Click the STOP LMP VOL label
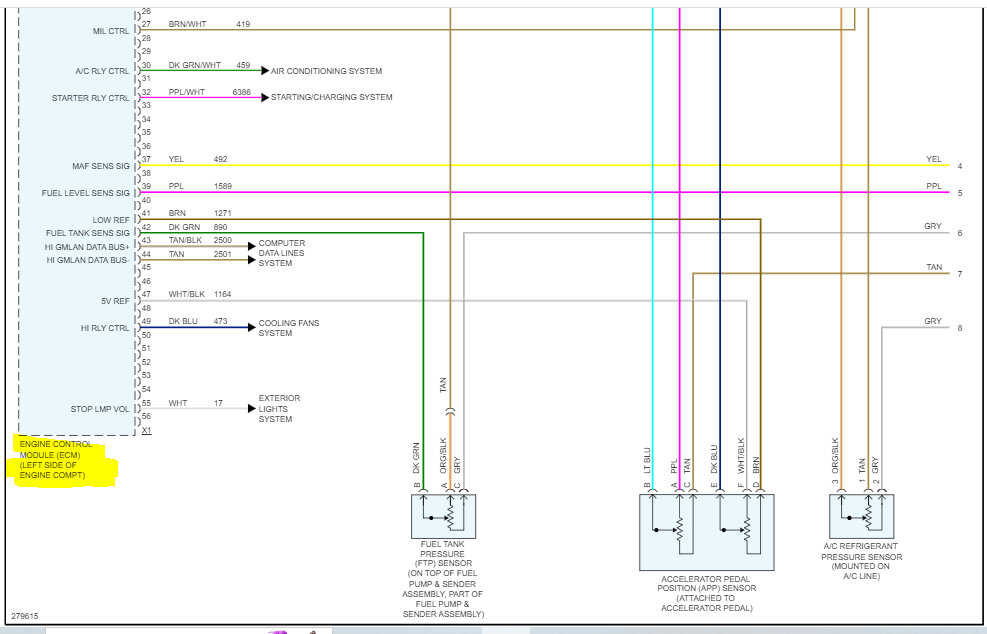Screen dimensions: 987x634 click(x=99, y=409)
